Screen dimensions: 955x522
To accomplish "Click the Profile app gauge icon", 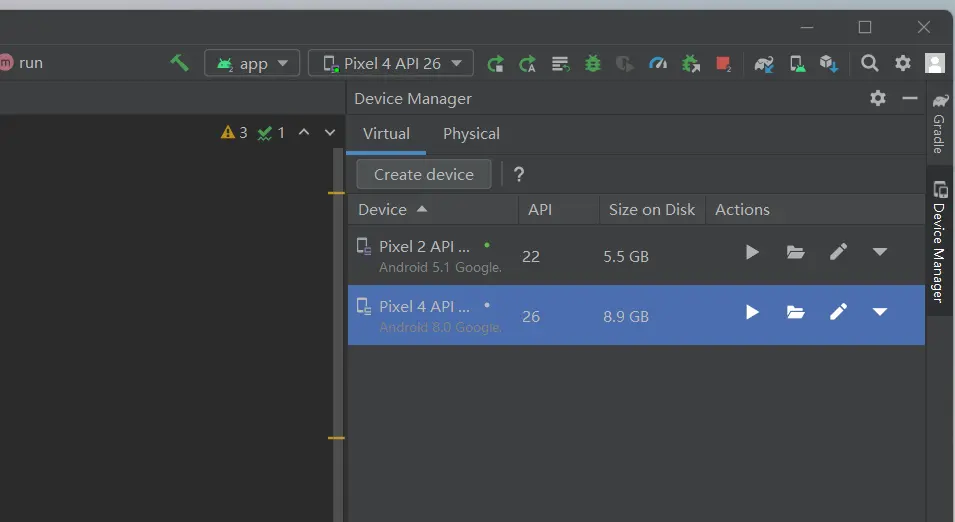I will click(x=657, y=64).
